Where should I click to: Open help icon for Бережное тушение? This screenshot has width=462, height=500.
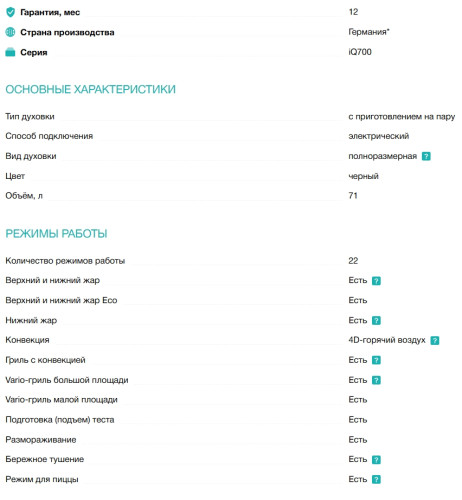pyautogui.click(x=376, y=460)
